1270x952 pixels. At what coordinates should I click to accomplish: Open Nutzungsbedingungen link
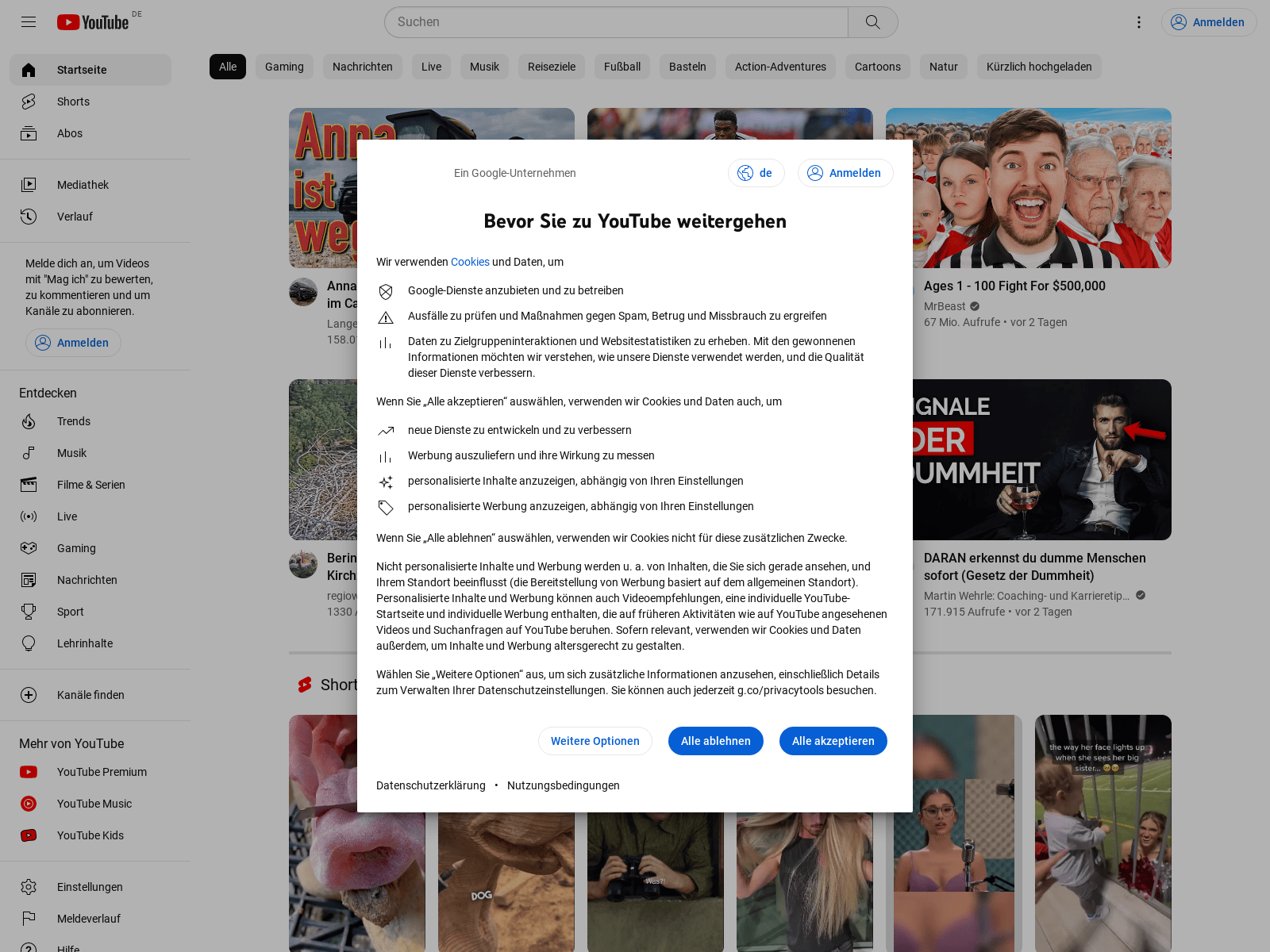click(x=564, y=785)
